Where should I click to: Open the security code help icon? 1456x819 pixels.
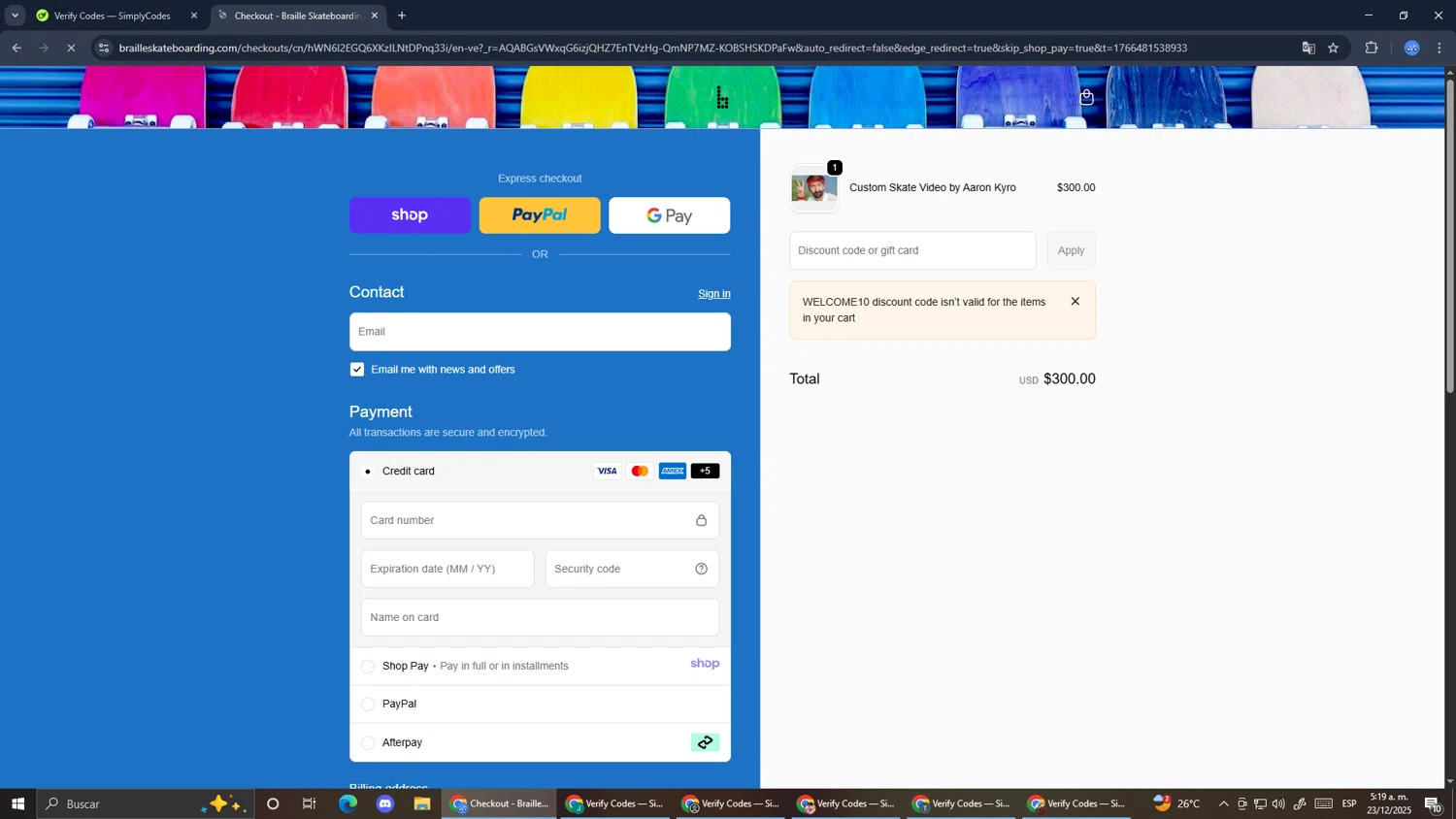[701, 569]
